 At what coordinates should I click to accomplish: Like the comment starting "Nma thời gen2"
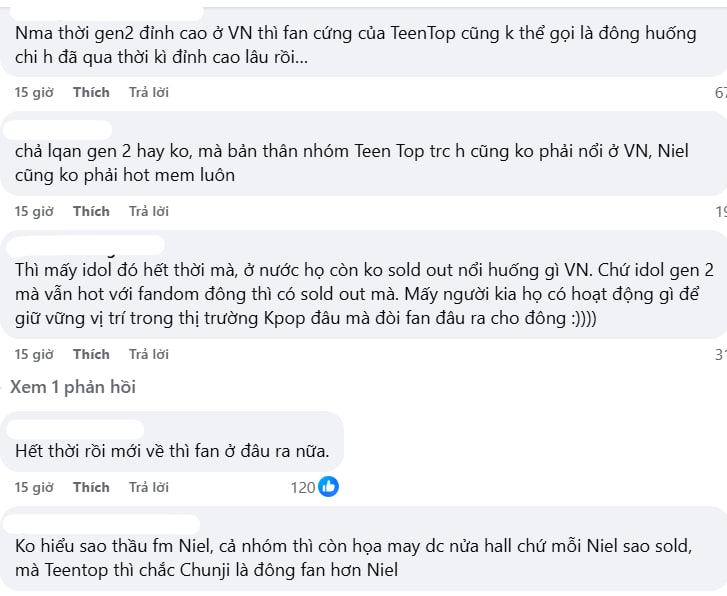click(x=91, y=92)
